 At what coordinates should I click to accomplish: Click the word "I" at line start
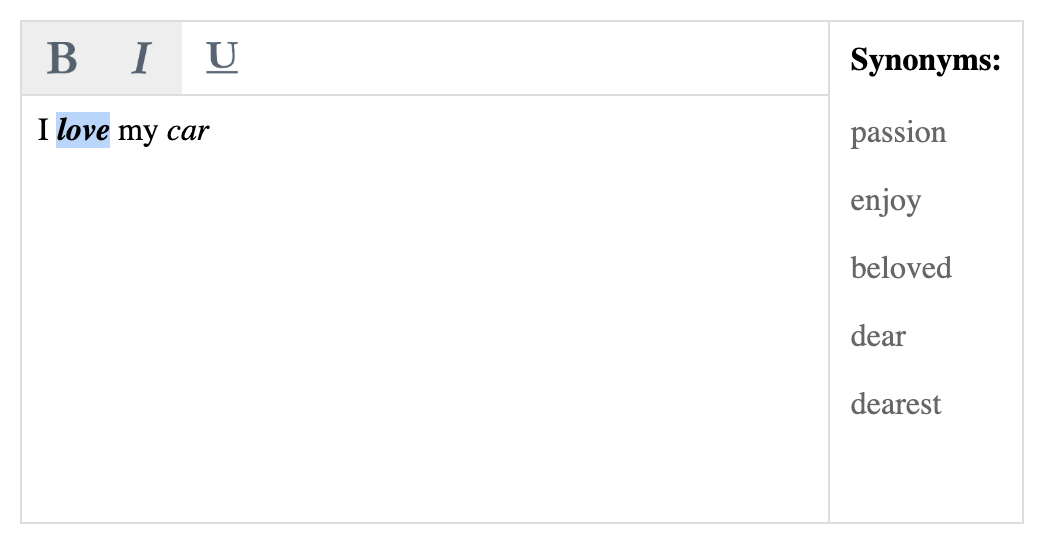point(43,131)
